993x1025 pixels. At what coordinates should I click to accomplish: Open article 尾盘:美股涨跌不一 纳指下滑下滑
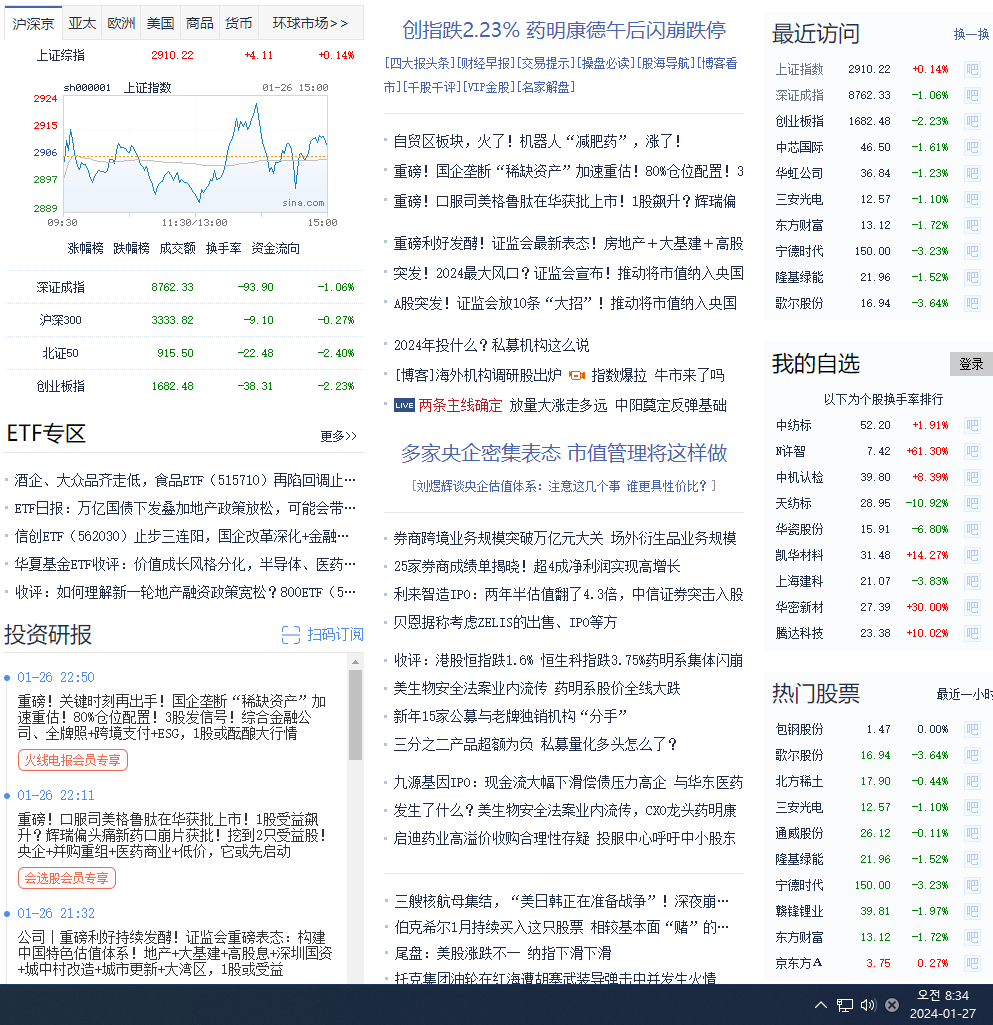[x=503, y=953]
